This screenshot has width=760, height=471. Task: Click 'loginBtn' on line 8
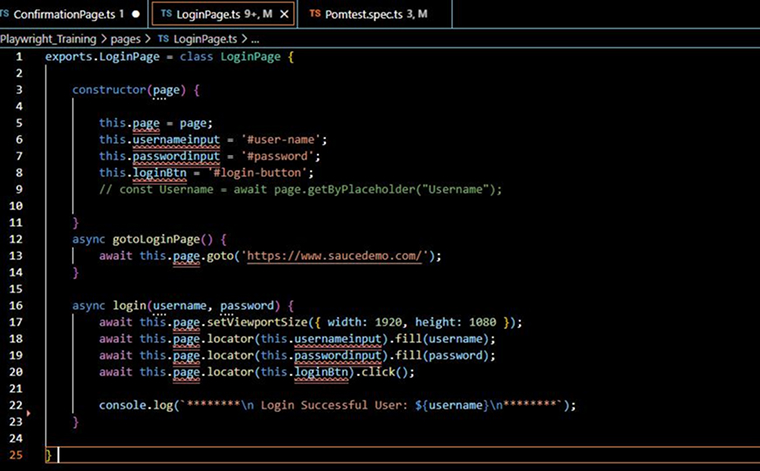click(x=159, y=173)
